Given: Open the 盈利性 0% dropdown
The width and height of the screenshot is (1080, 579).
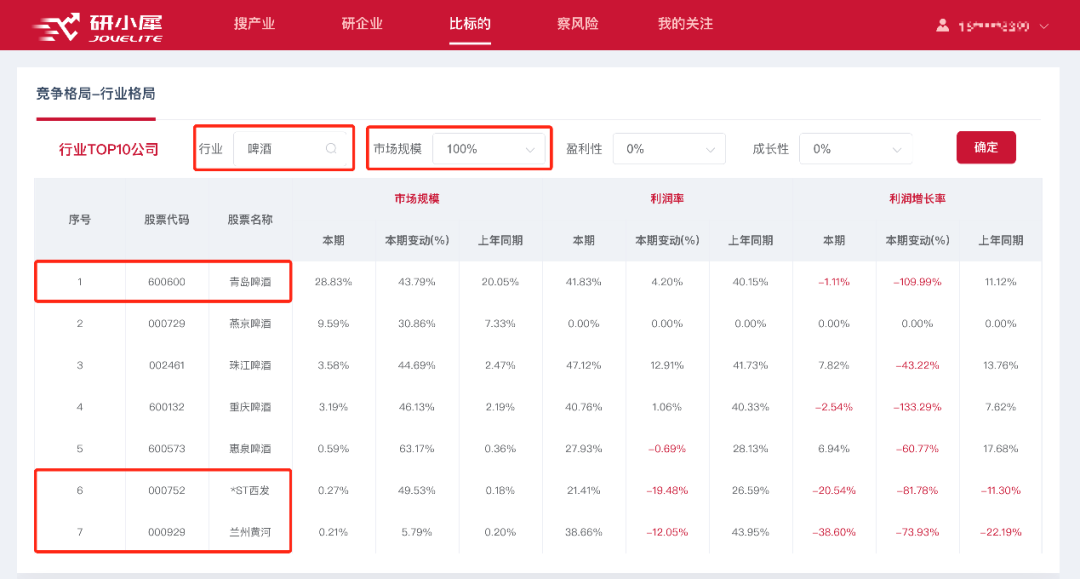Looking at the screenshot, I should pyautogui.click(x=669, y=149).
